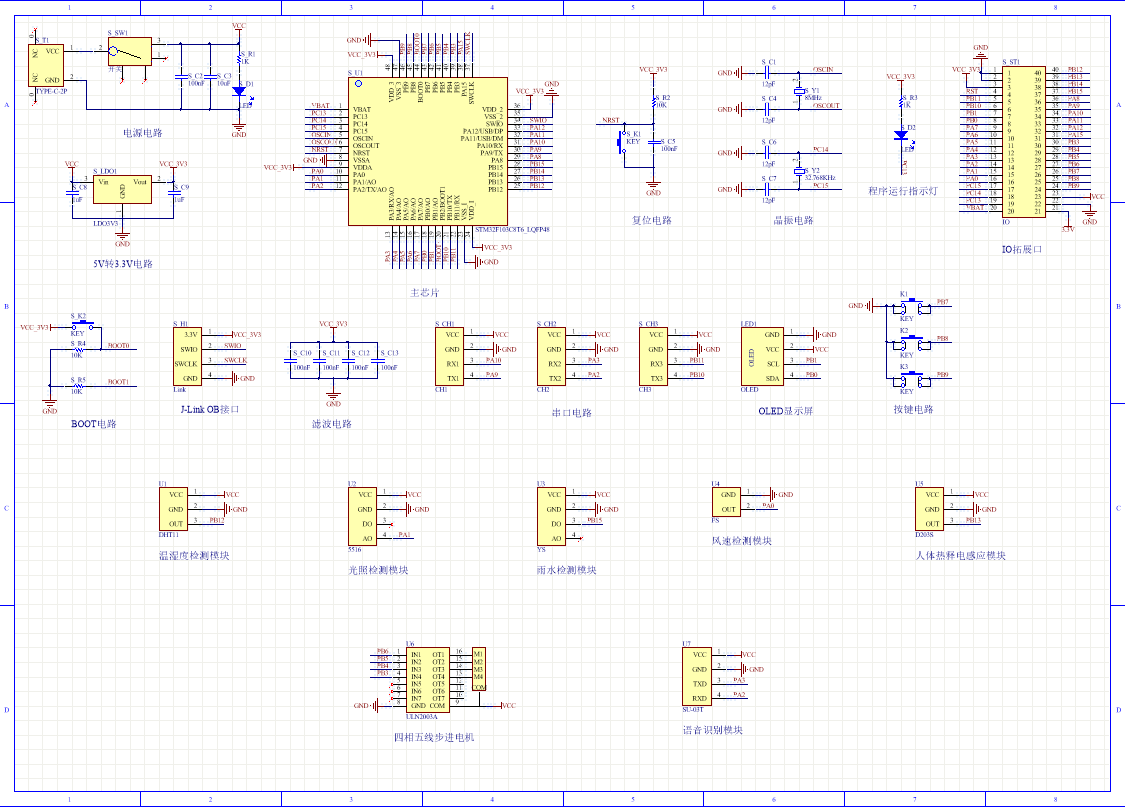Select the OLED display header LED1
1125x807 pixels.
pos(762,357)
